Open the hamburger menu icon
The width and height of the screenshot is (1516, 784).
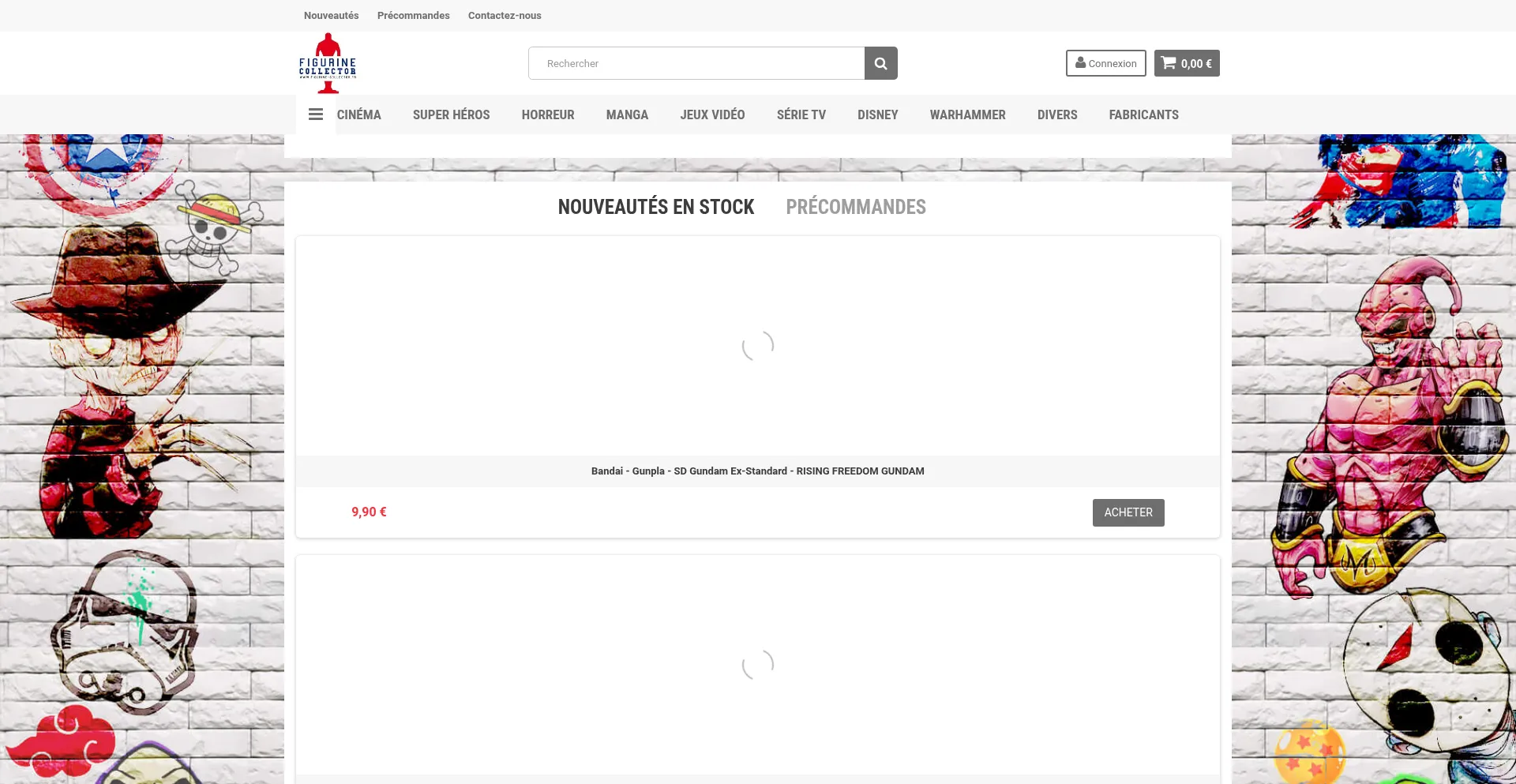pyautogui.click(x=316, y=114)
